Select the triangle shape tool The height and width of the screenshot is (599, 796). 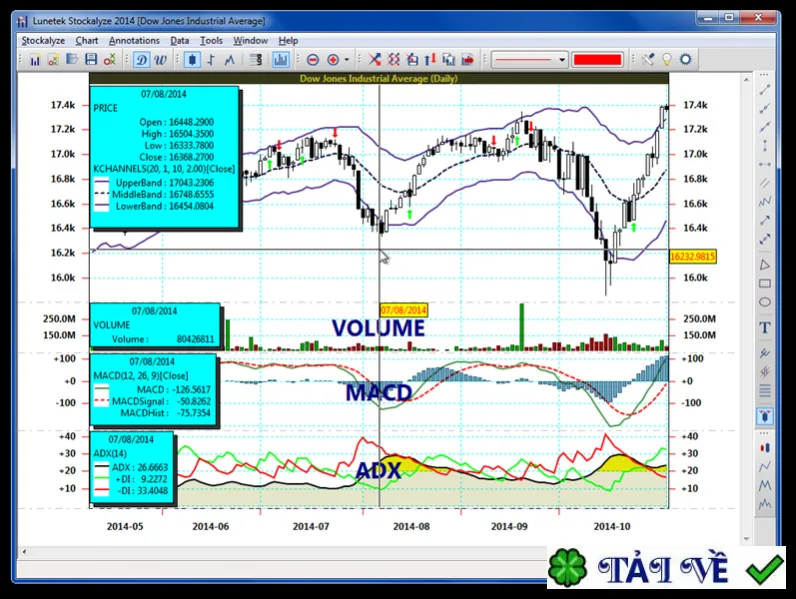tap(765, 264)
